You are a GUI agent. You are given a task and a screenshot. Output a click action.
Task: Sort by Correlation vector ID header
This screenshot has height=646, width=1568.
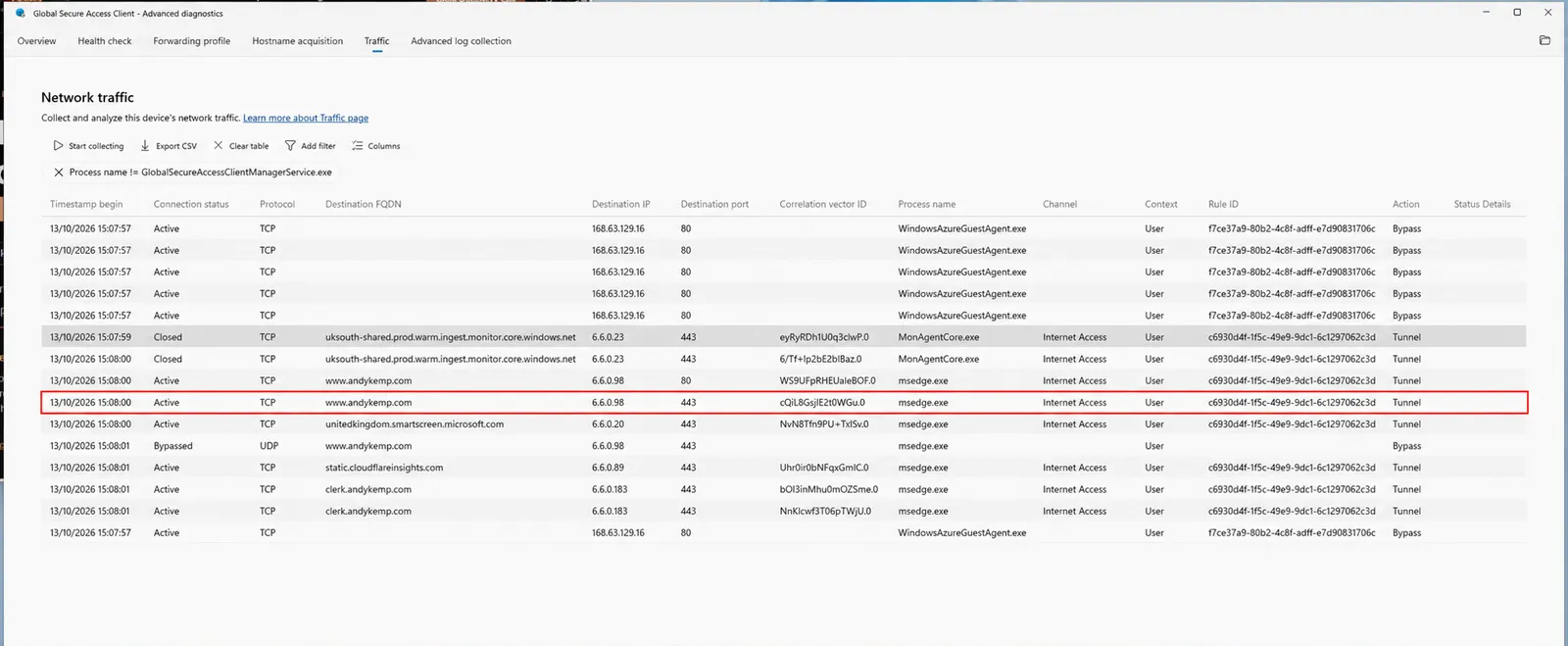(x=823, y=204)
